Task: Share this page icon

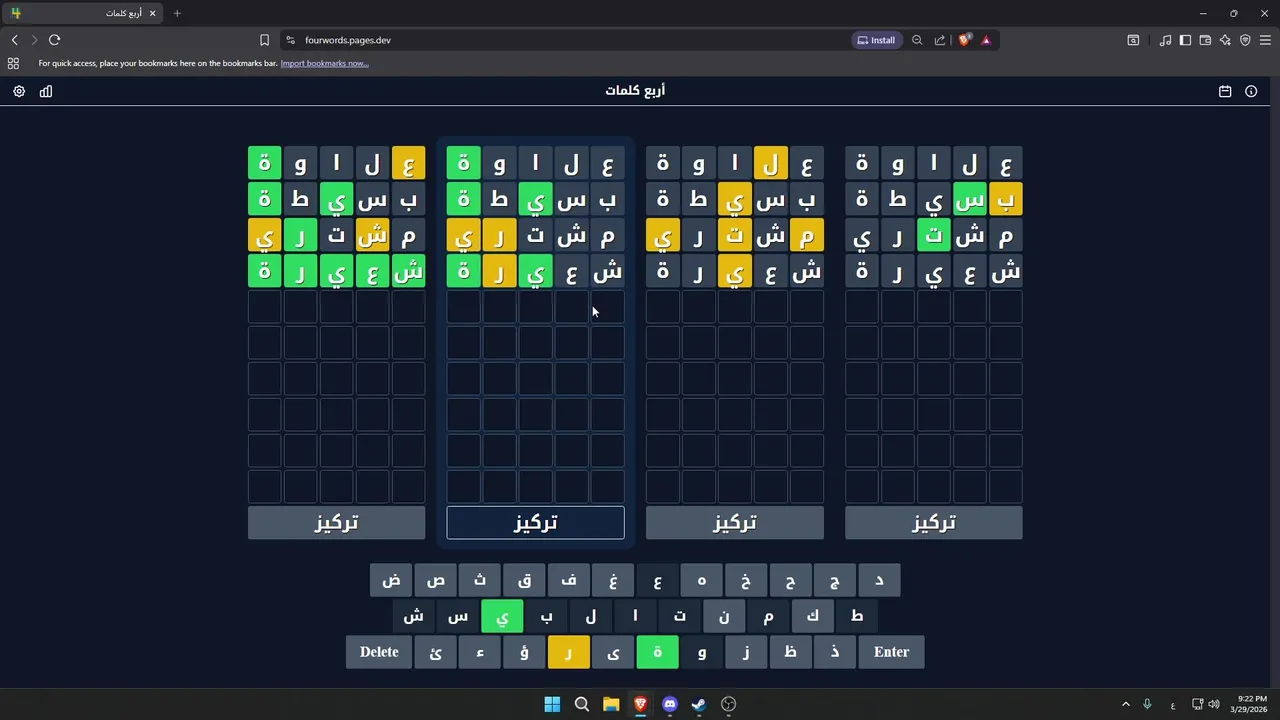Action: coord(940,40)
